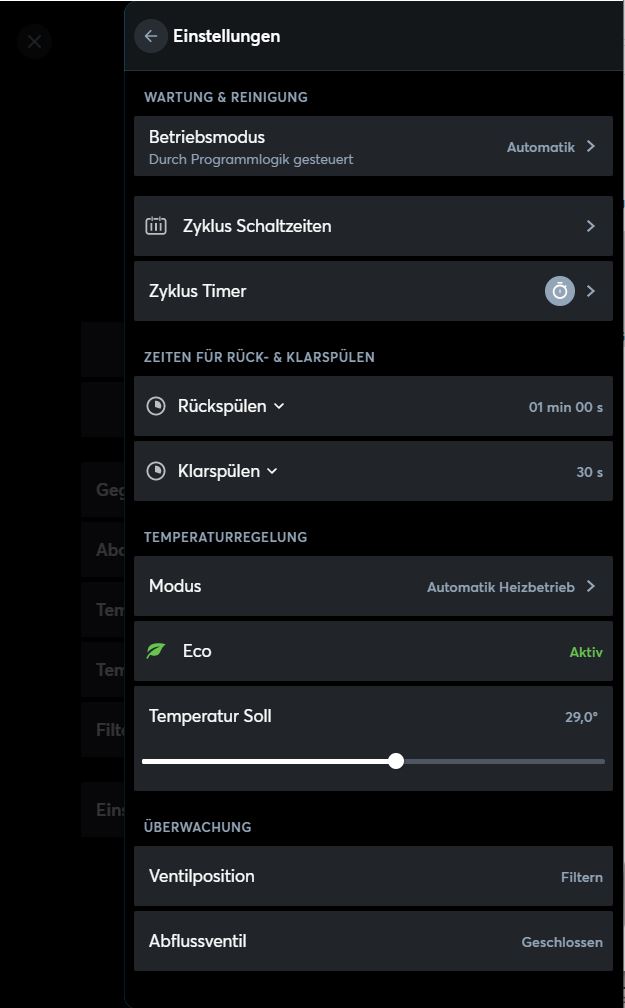Open the Zyklus Timer chevron arrow

point(591,291)
